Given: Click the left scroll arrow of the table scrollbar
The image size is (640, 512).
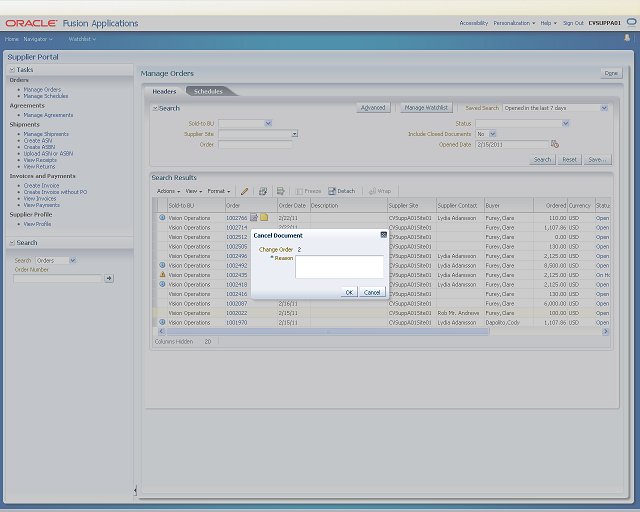Looking at the screenshot, I should tap(161, 332).
